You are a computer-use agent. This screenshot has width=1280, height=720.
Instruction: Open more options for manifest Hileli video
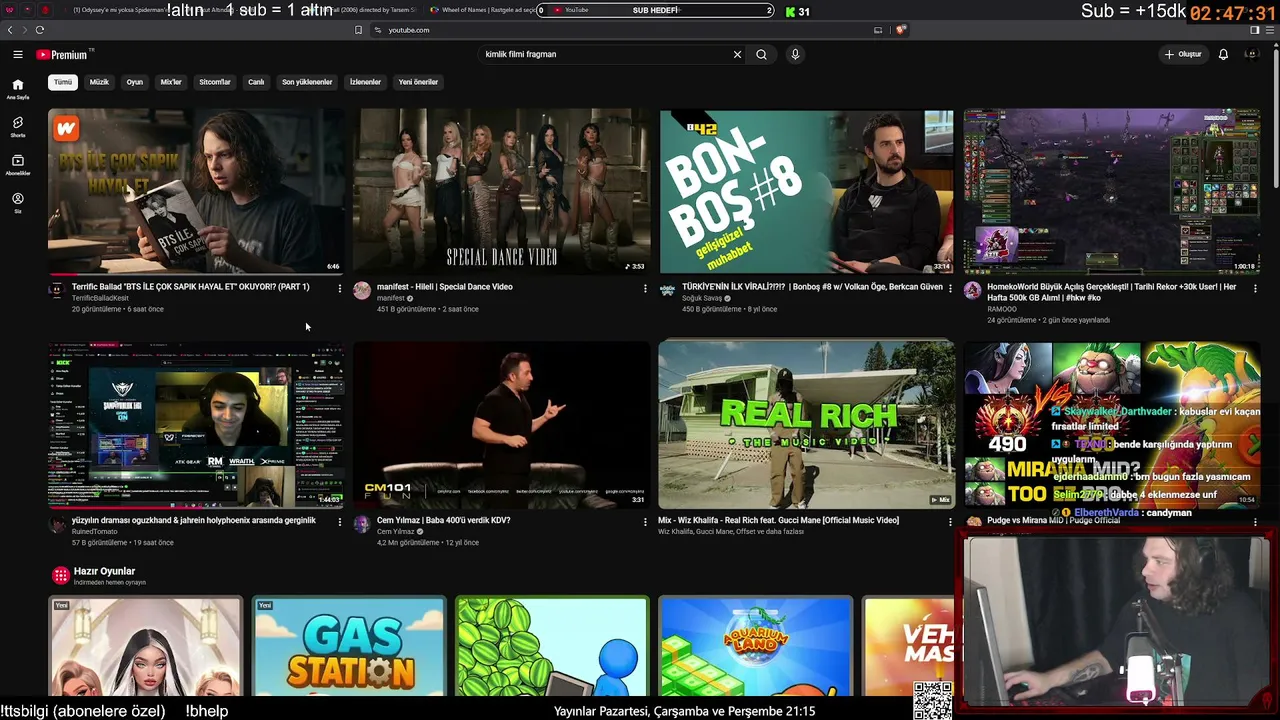pos(645,289)
